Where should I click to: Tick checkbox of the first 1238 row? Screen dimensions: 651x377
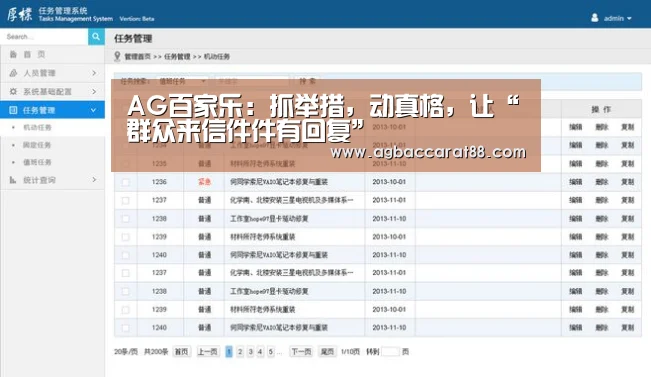[x=125, y=218]
